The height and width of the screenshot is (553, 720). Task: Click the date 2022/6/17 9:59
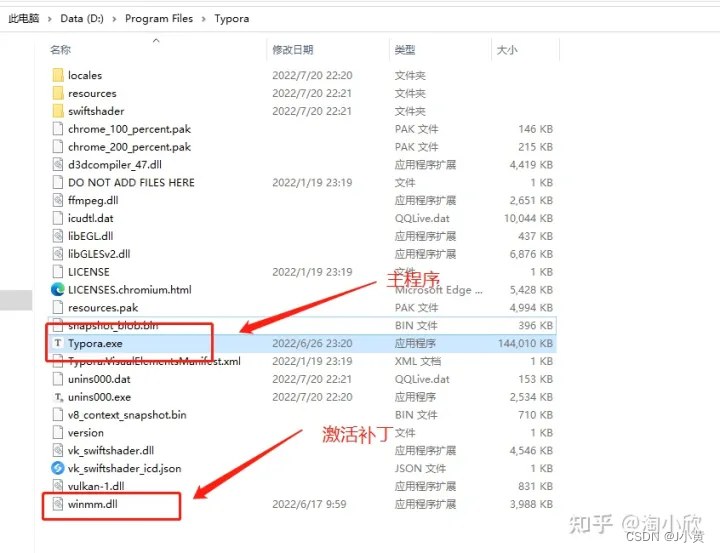point(309,504)
